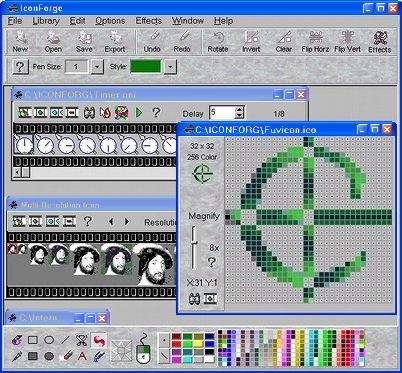Image resolution: width=402 pixels, height=373 pixels.
Task: Click the Export toolbar icon
Action: pos(115,42)
